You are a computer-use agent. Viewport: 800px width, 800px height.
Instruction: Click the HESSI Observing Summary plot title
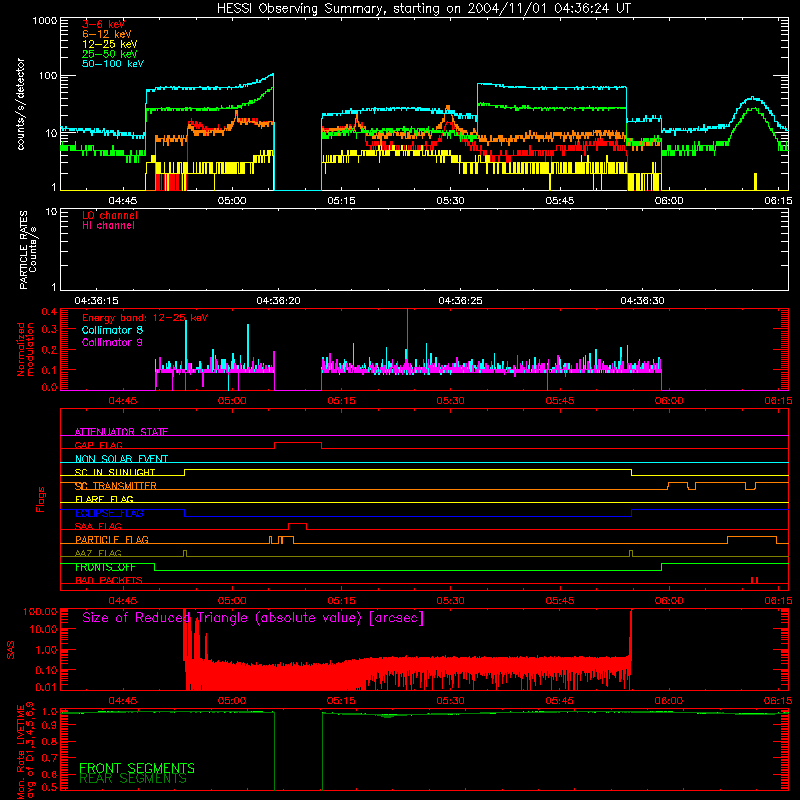(423, 8)
